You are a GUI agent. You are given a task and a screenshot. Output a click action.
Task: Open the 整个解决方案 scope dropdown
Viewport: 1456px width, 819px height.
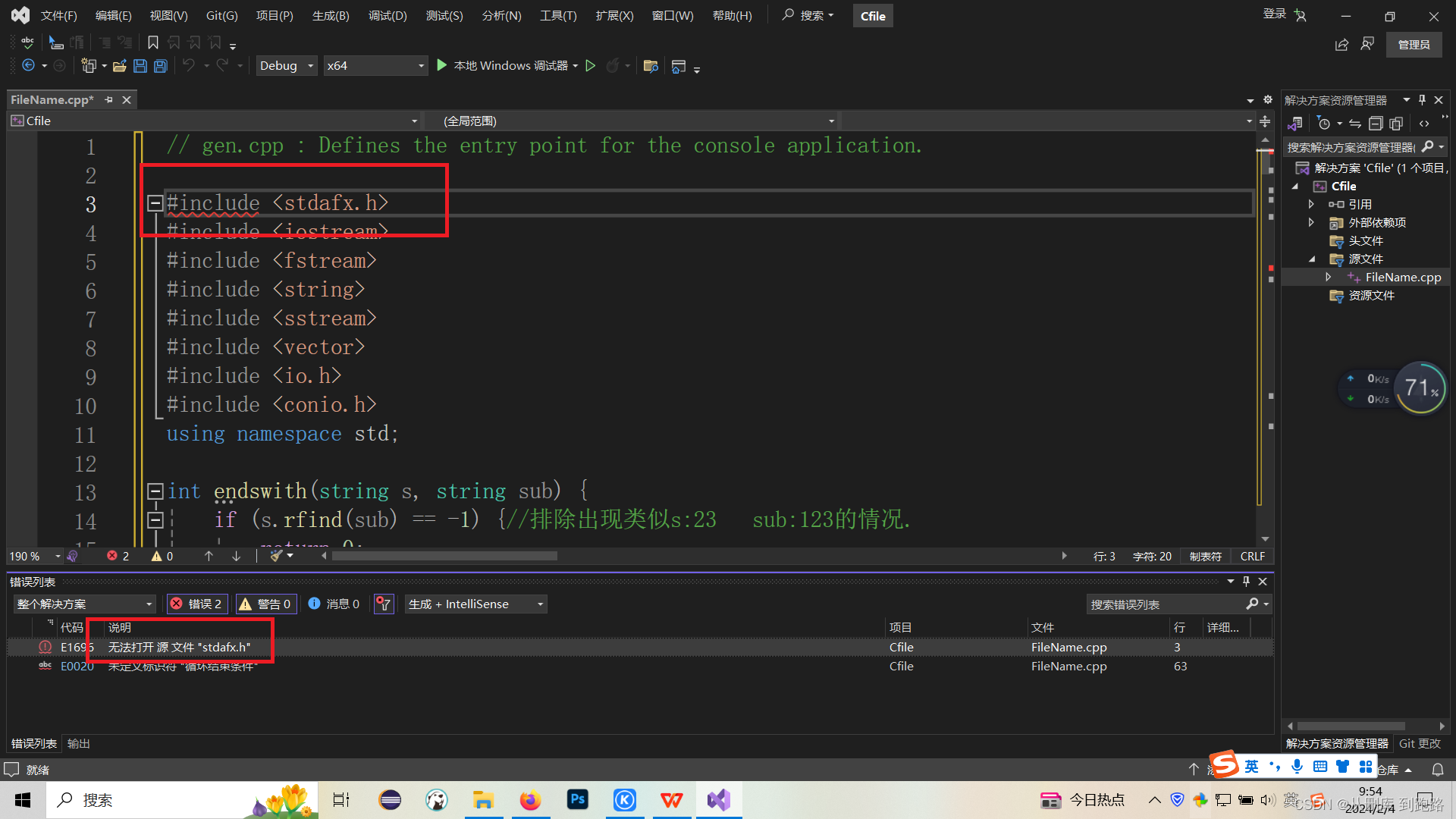(x=84, y=604)
